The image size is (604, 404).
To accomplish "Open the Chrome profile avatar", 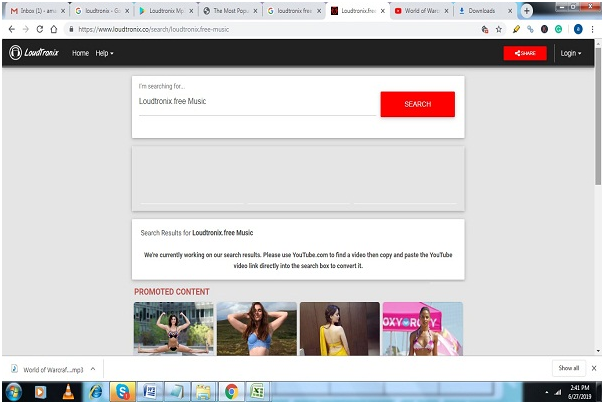I will (x=578, y=29).
